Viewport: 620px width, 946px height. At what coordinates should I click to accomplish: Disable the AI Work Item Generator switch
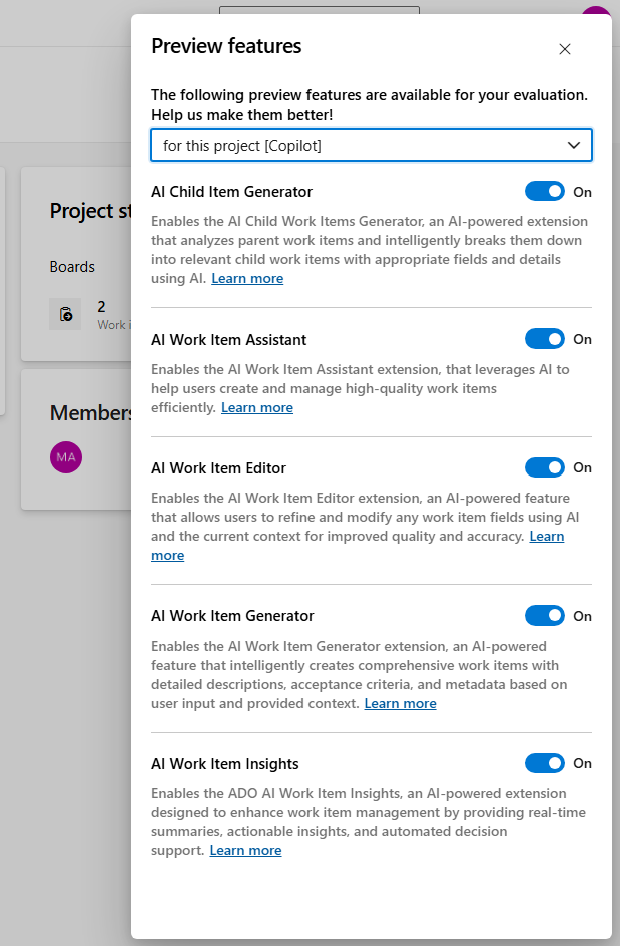pos(544,615)
